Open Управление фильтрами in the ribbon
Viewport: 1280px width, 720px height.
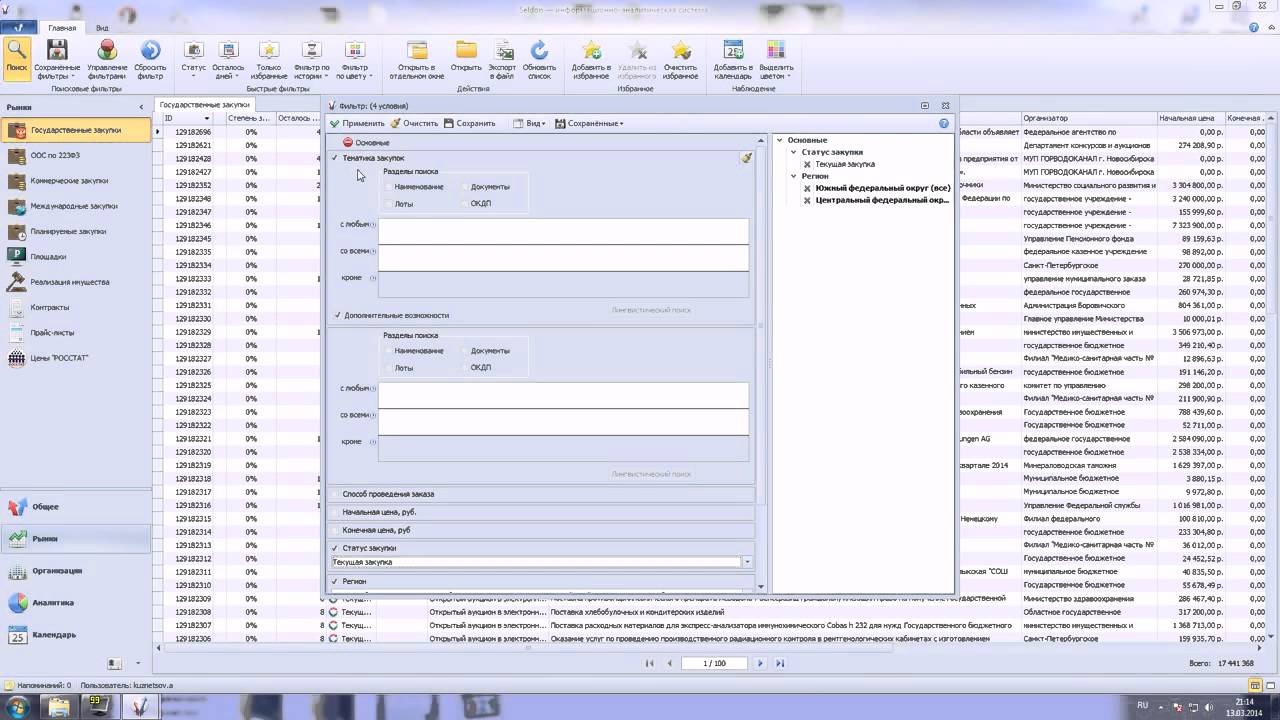pos(107,59)
